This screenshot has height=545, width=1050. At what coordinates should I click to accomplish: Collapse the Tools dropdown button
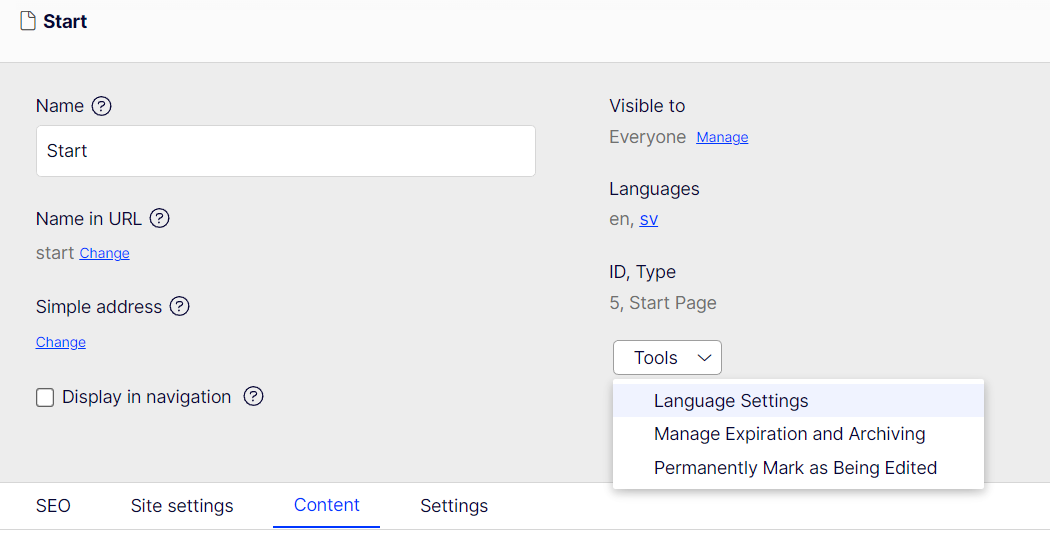pos(667,357)
